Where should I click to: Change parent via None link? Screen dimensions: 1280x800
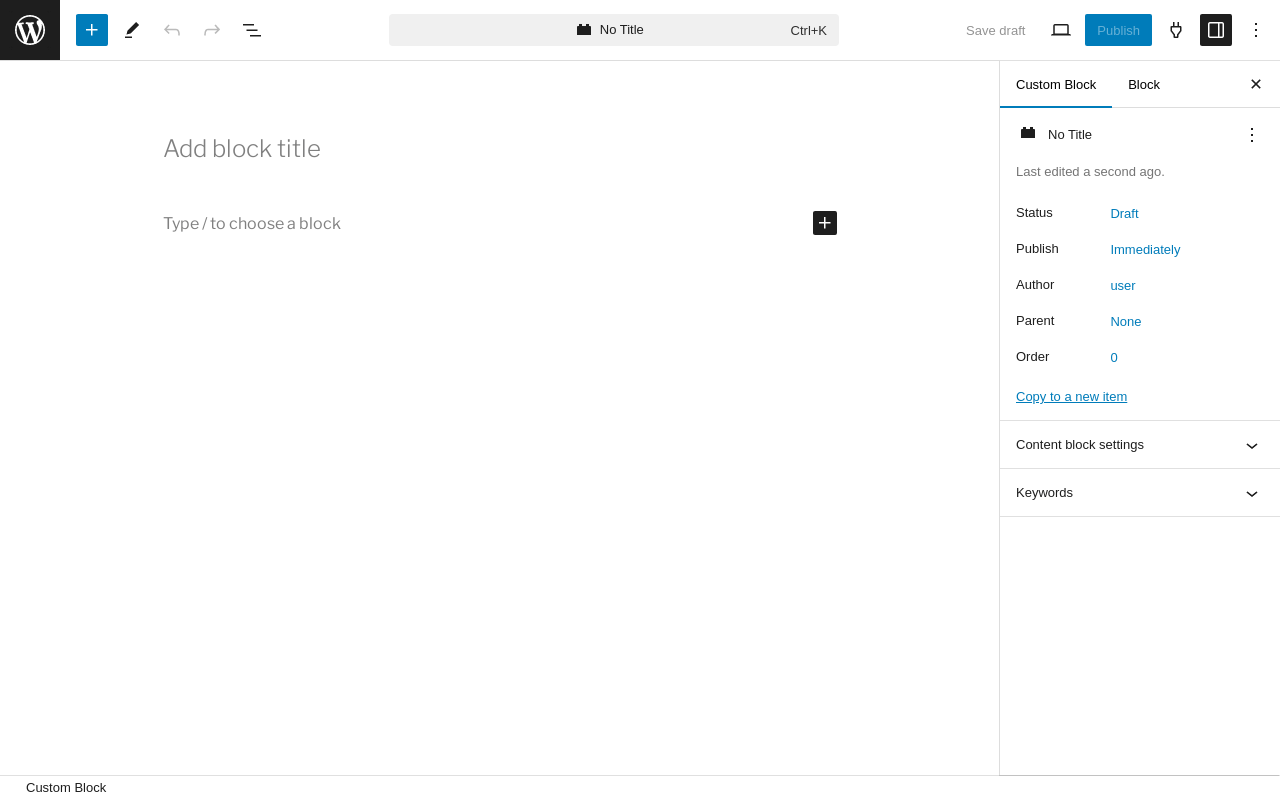(1126, 321)
